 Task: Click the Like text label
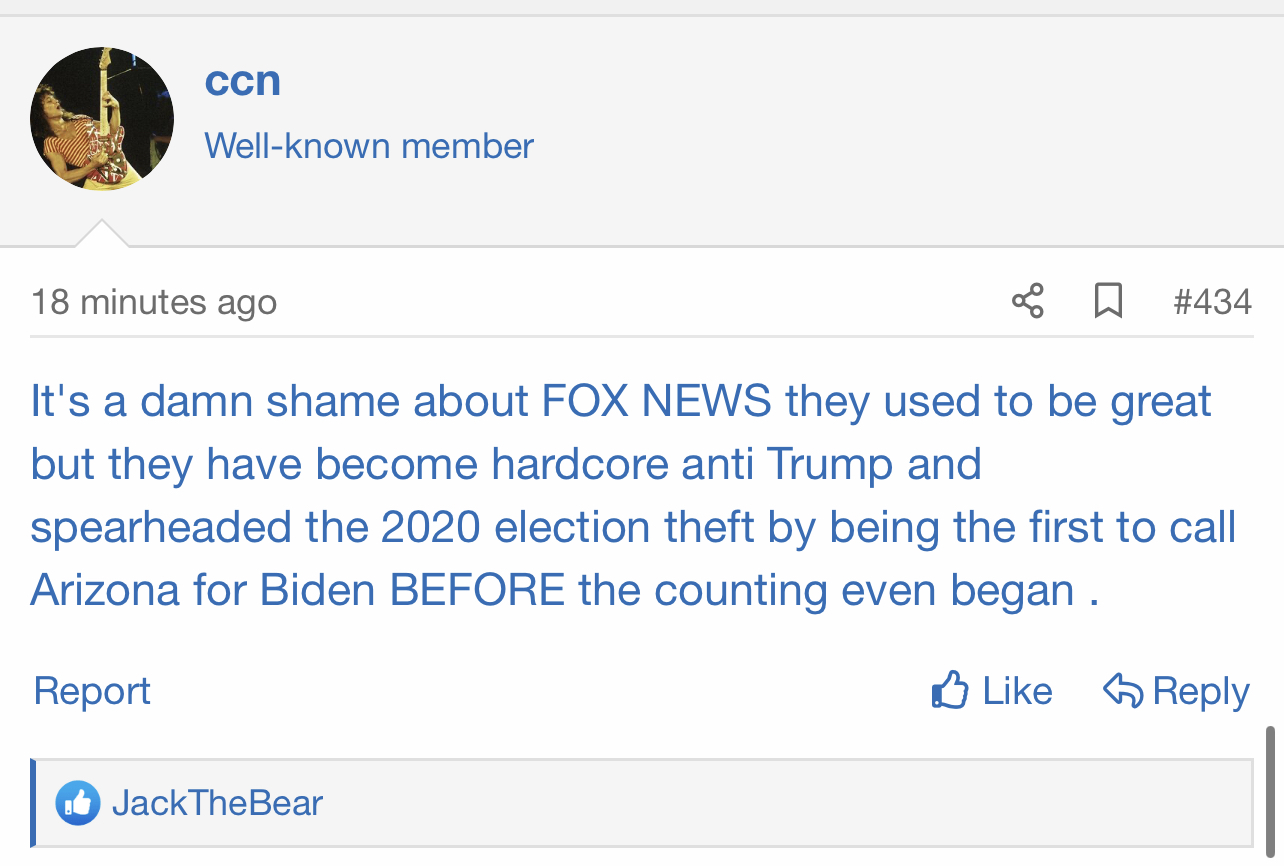click(x=1017, y=691)
